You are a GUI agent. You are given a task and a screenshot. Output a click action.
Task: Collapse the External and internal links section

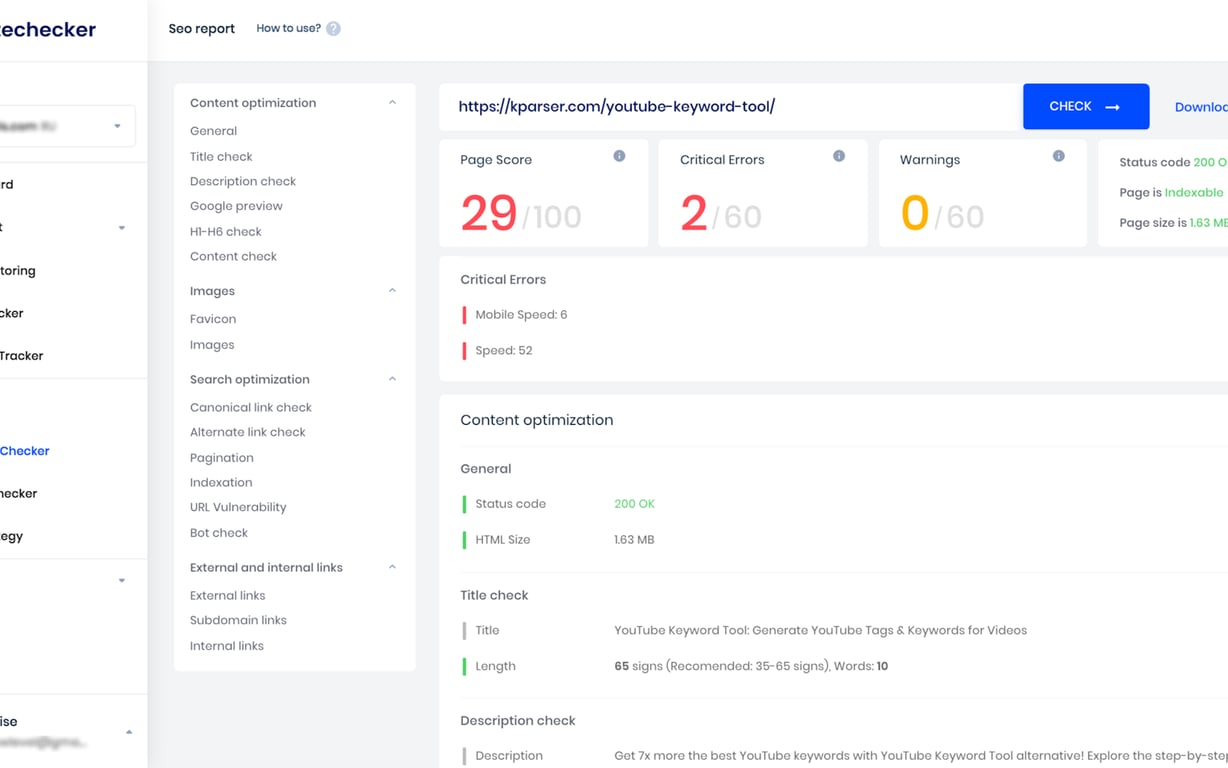[392, 567]
